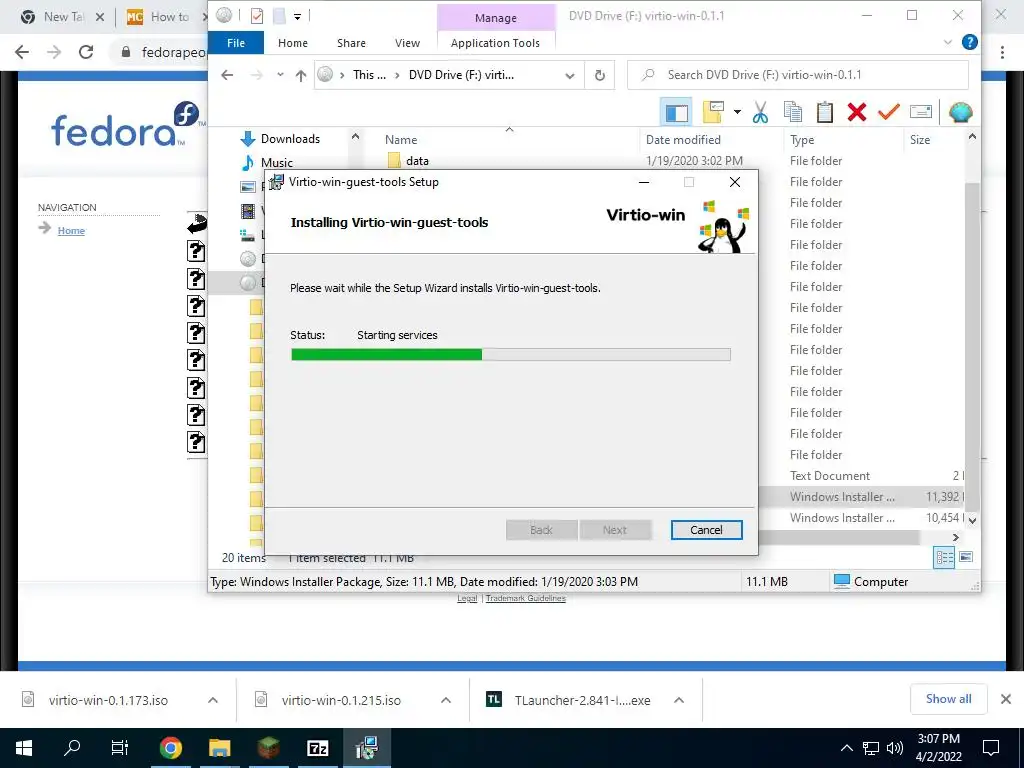This screenshot has width=1024, height=768.
Task: Select the 11,392 KB Windows Installer row
Action: 862,497
